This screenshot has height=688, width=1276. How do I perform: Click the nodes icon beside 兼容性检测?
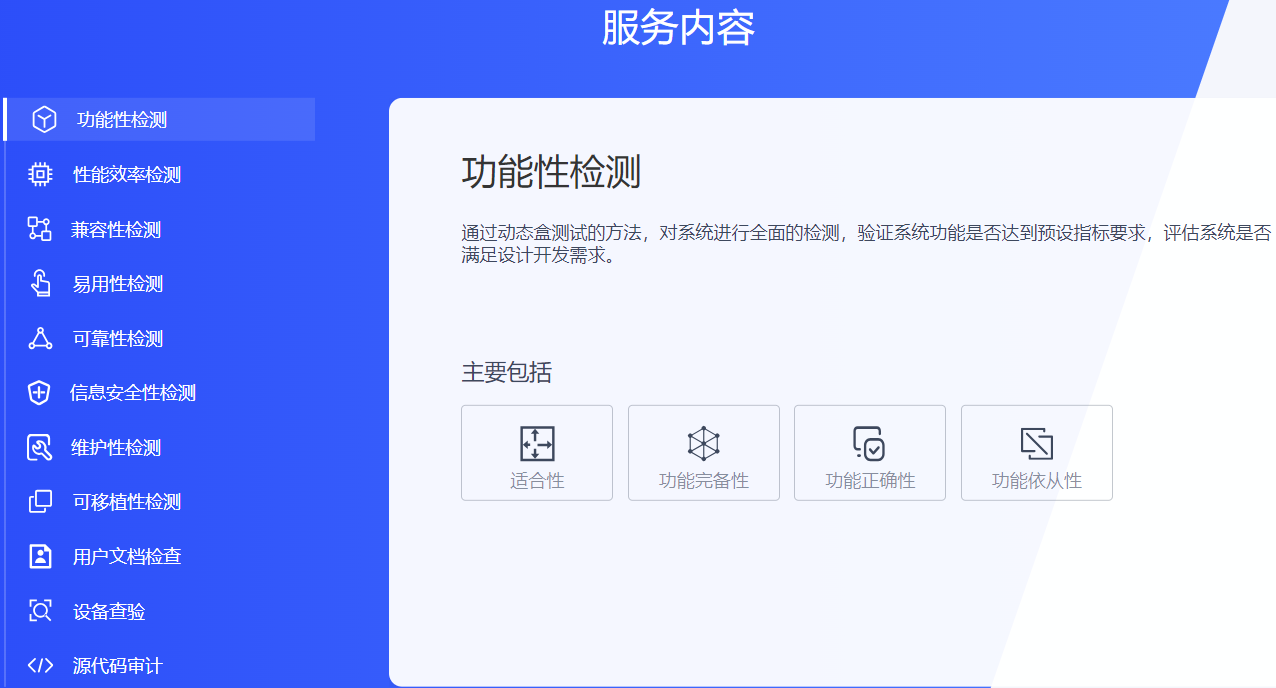39,229
